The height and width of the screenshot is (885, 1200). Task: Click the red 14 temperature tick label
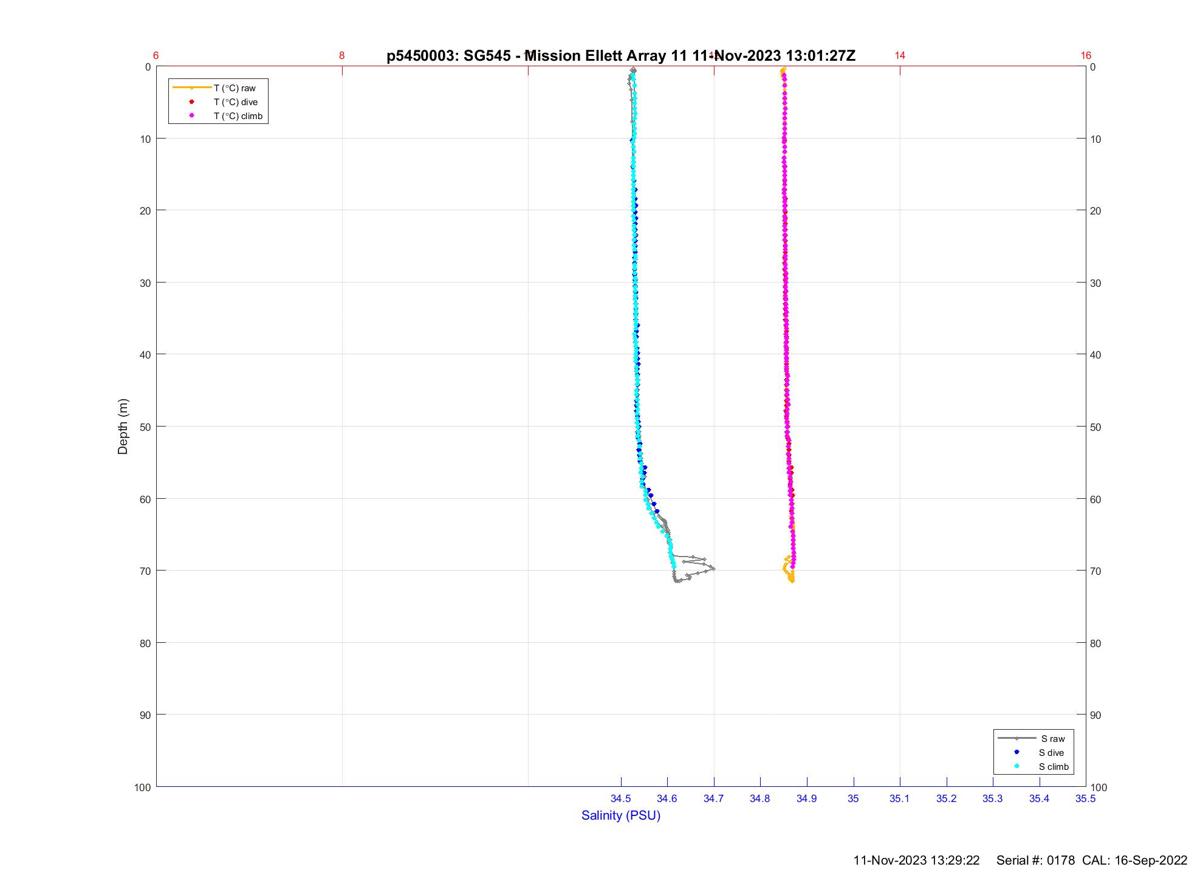click(x=900, y=56)
